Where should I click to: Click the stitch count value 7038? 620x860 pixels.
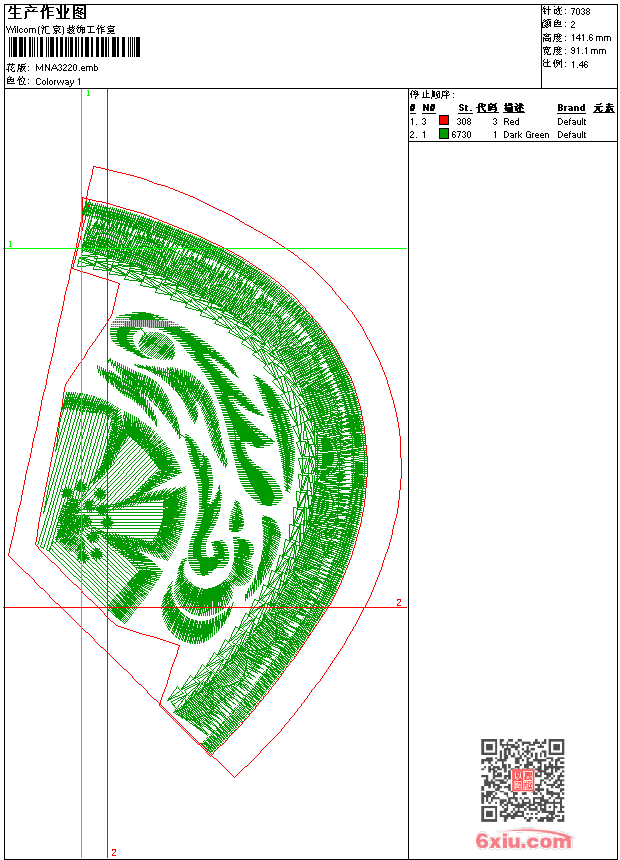(x=580, y=11)
